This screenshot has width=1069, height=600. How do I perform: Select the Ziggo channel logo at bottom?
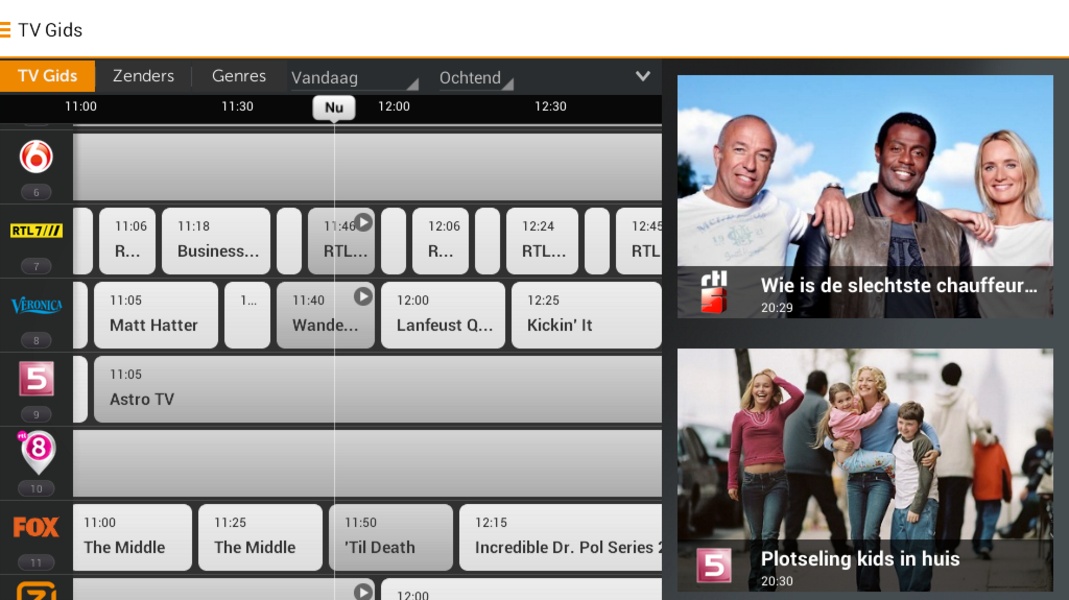[36, 590]
